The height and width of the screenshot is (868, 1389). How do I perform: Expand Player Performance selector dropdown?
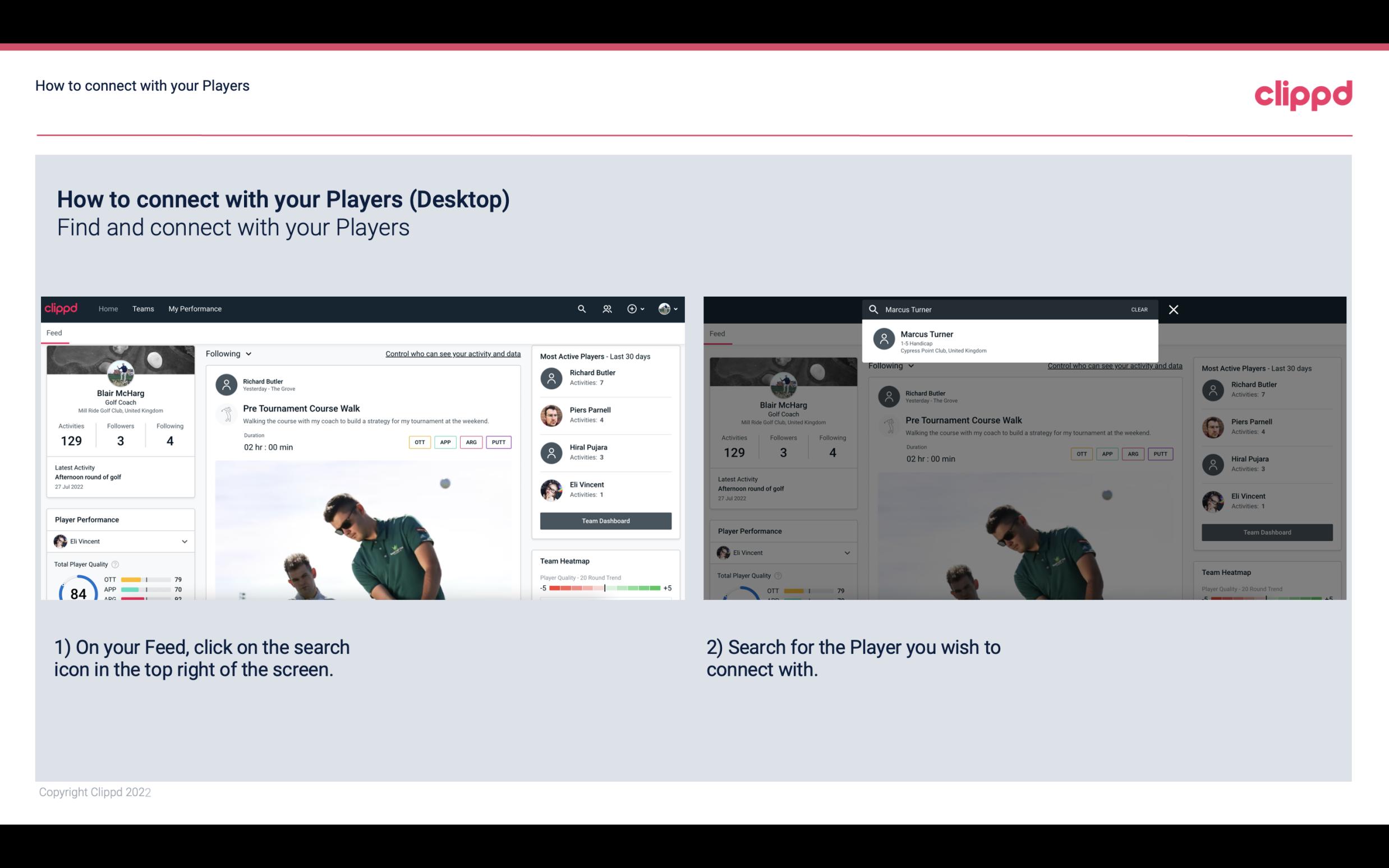(x=184, y=541)
